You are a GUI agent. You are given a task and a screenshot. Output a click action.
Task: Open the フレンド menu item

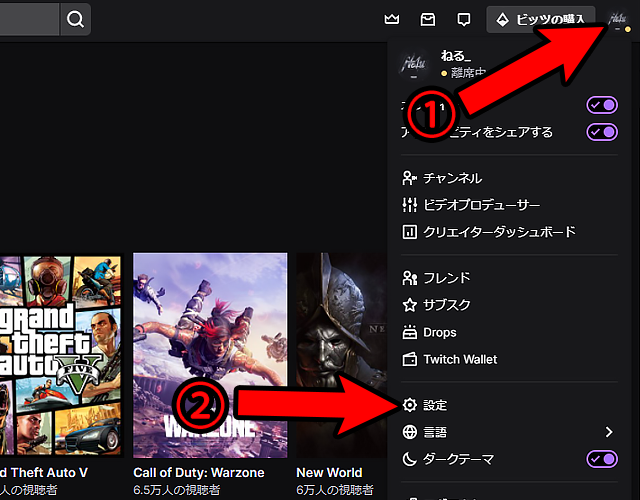coord(509,278)
